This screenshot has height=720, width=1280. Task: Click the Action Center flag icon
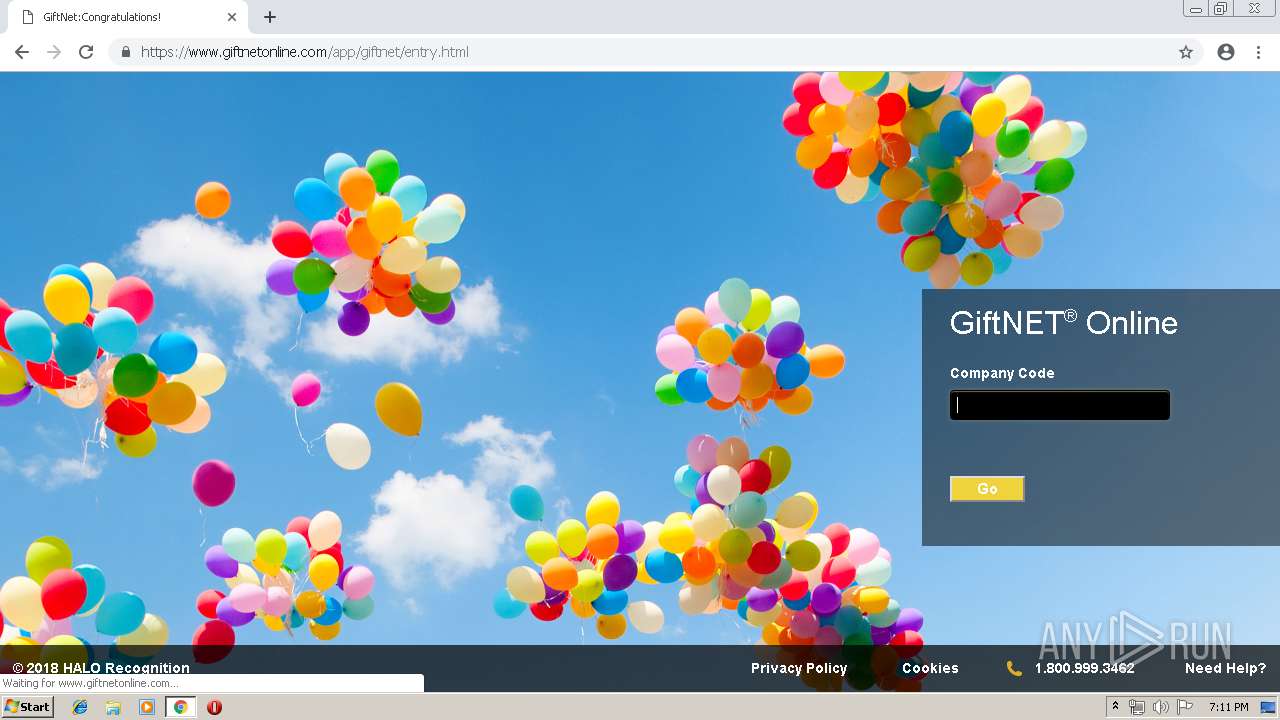(x=1185, y=707)
